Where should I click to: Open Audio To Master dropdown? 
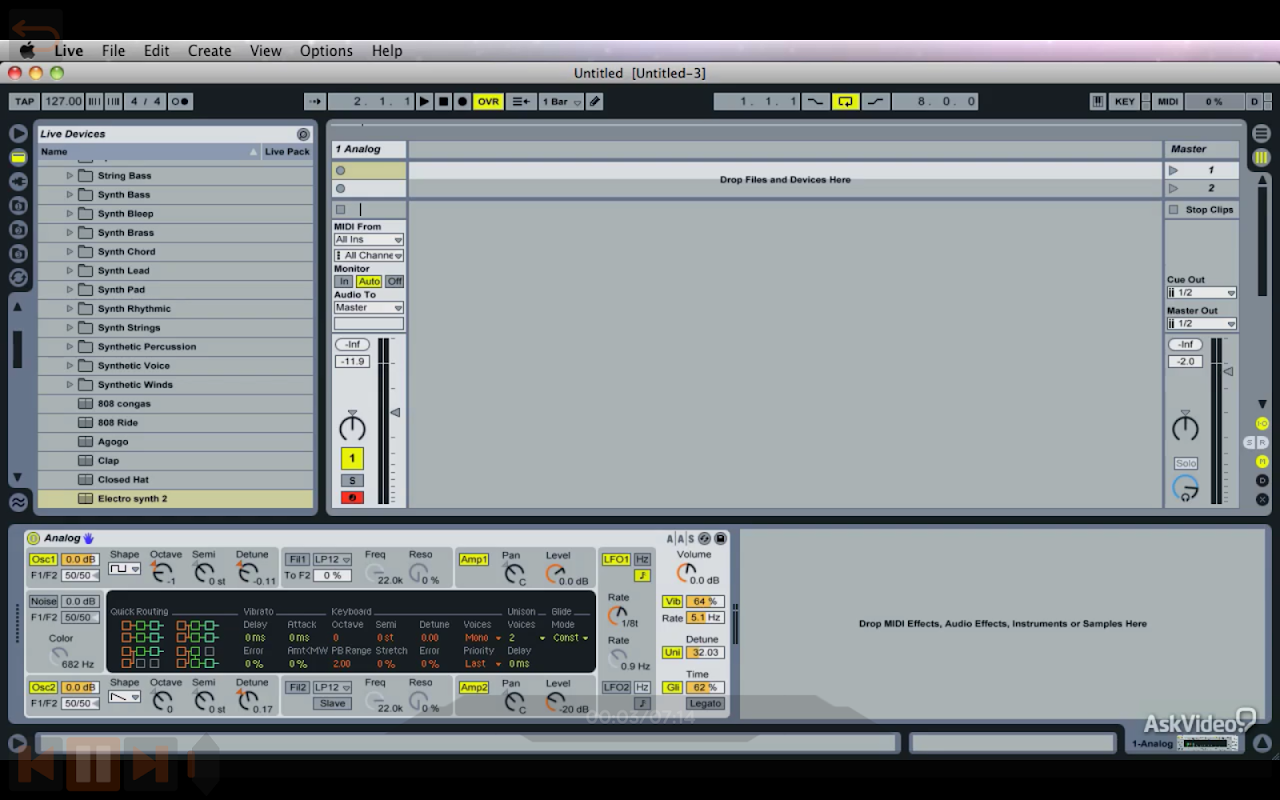[x=369, y=308]
